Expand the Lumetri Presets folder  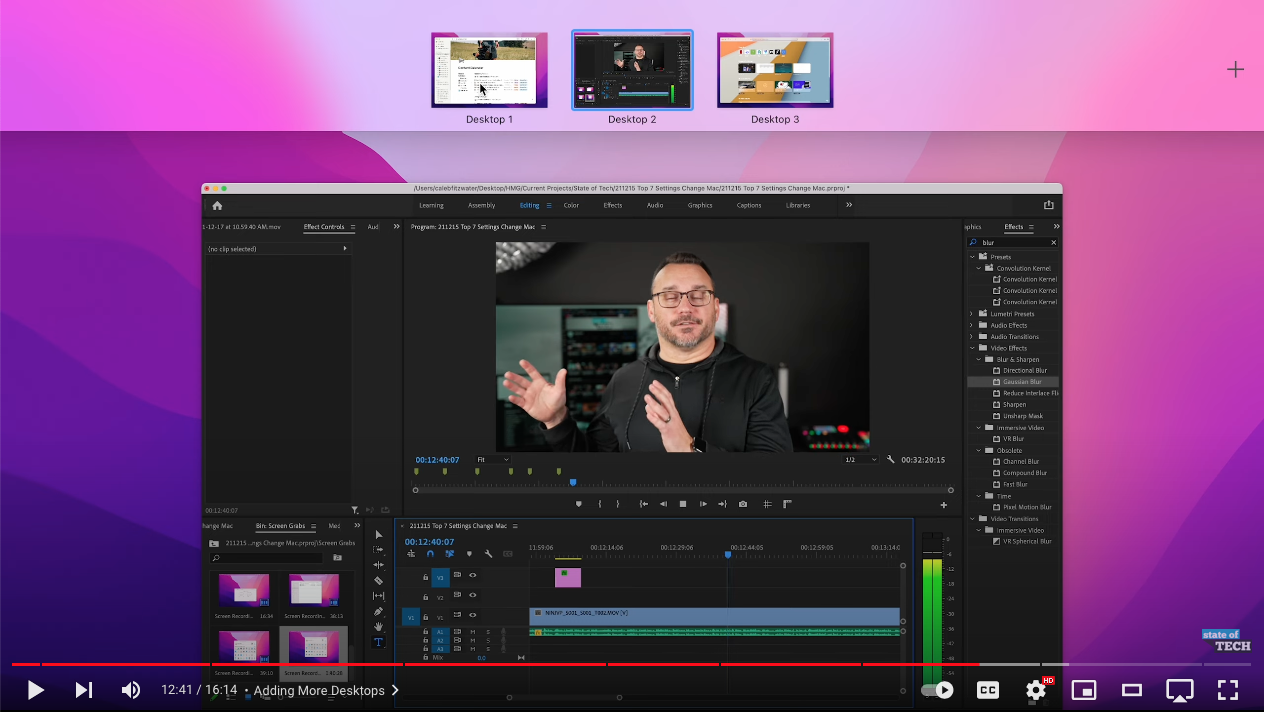pyautogui.click(x=972, y=314)
